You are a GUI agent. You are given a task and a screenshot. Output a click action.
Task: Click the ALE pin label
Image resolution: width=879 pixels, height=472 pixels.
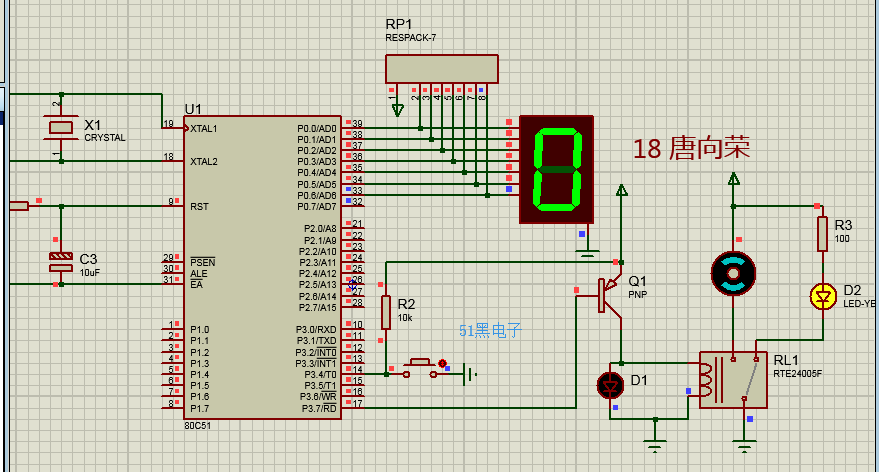198,274
